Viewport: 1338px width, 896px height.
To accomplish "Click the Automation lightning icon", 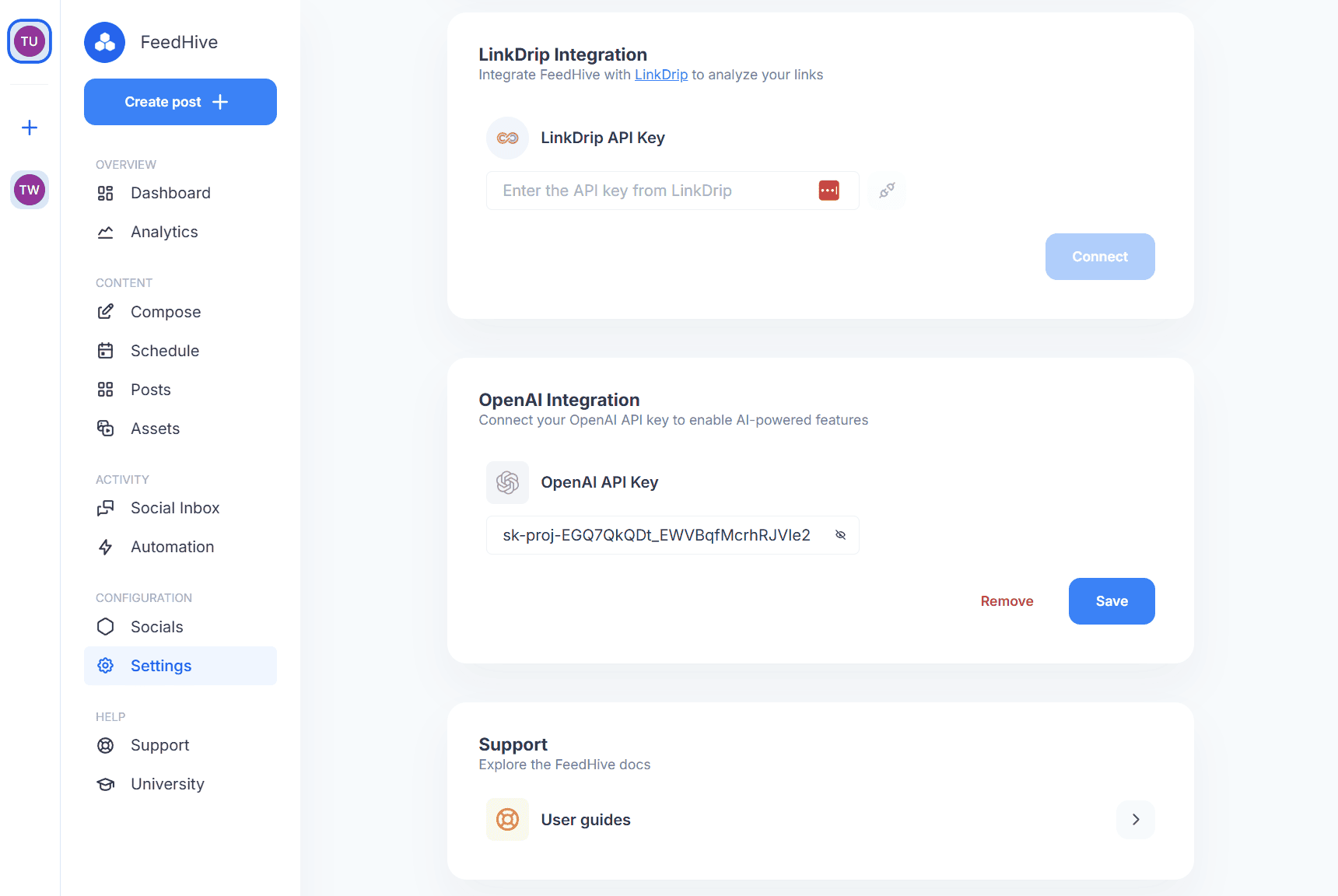I will 106,547.
